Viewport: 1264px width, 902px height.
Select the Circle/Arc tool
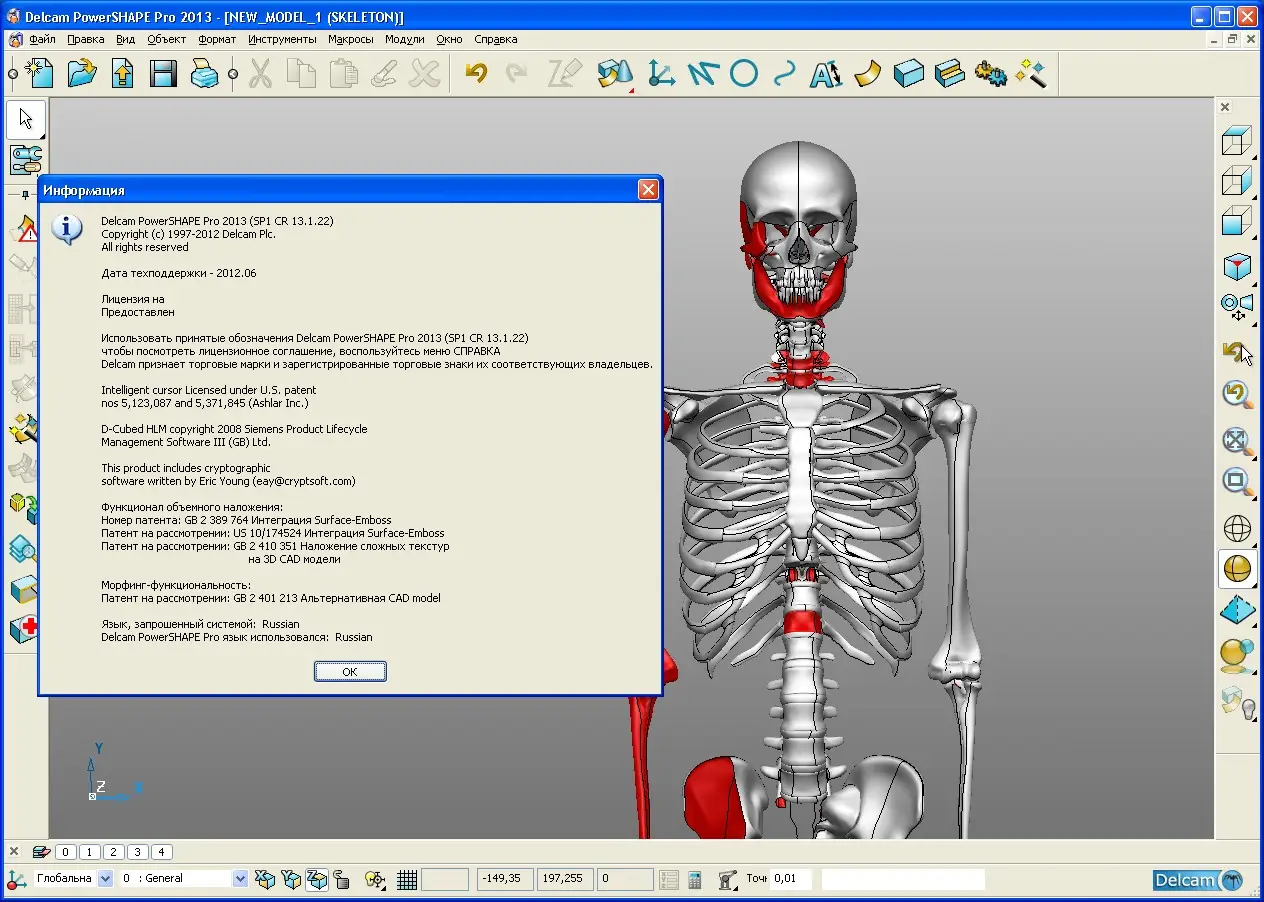pyautogui.click(x=743, y=74)
